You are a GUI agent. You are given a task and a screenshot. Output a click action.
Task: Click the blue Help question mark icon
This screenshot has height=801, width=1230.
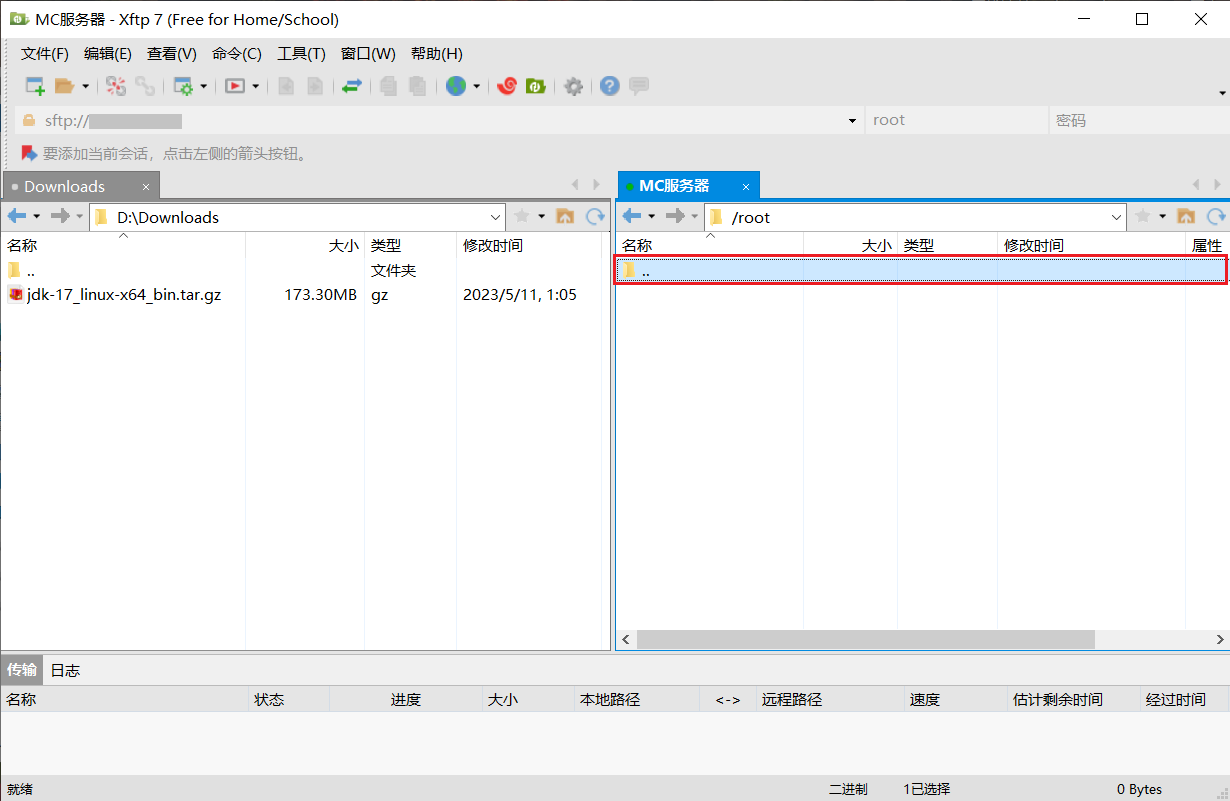(x=610, y=87)
